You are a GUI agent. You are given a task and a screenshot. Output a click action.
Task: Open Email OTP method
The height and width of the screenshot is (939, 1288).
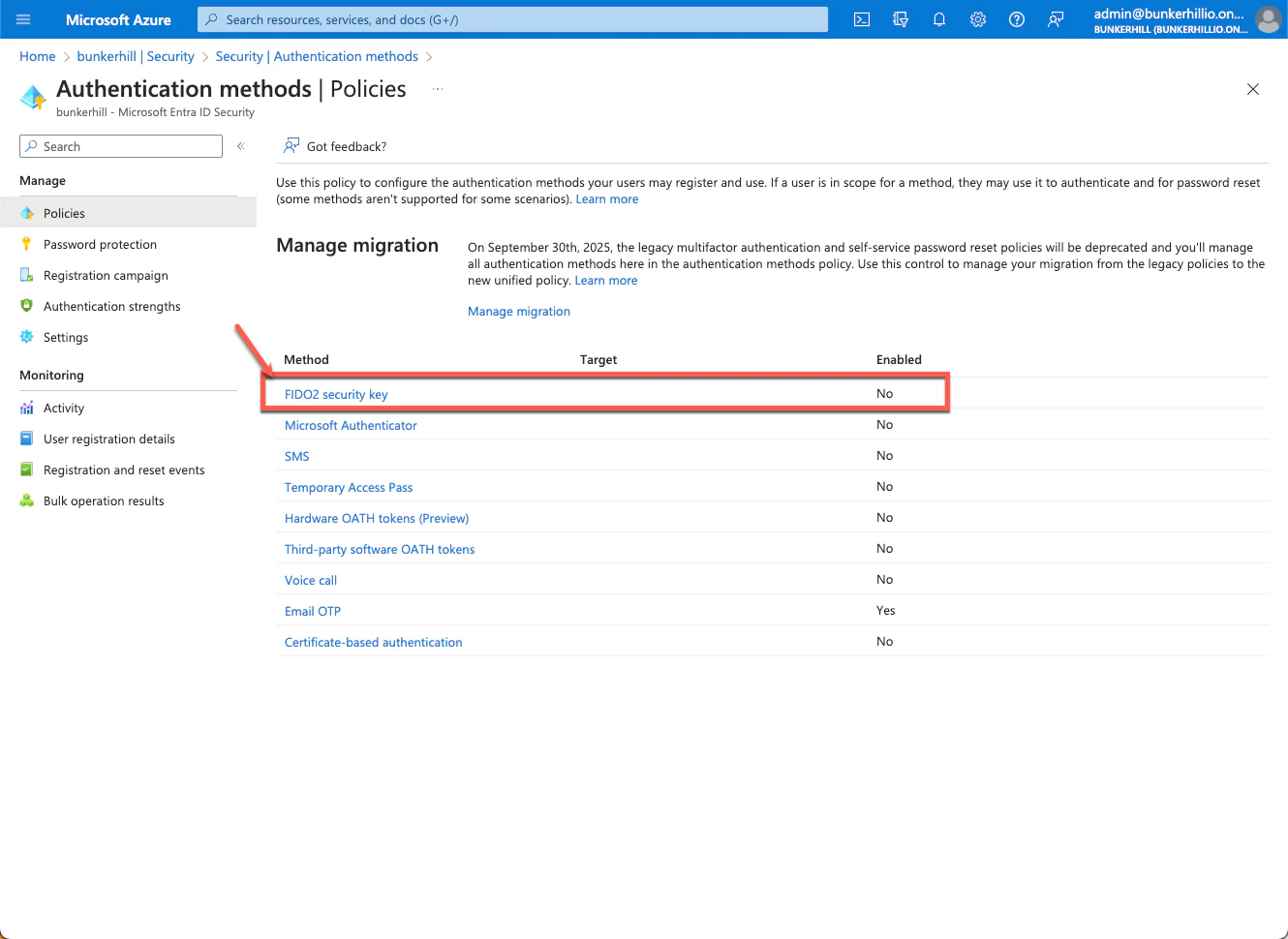313,611
